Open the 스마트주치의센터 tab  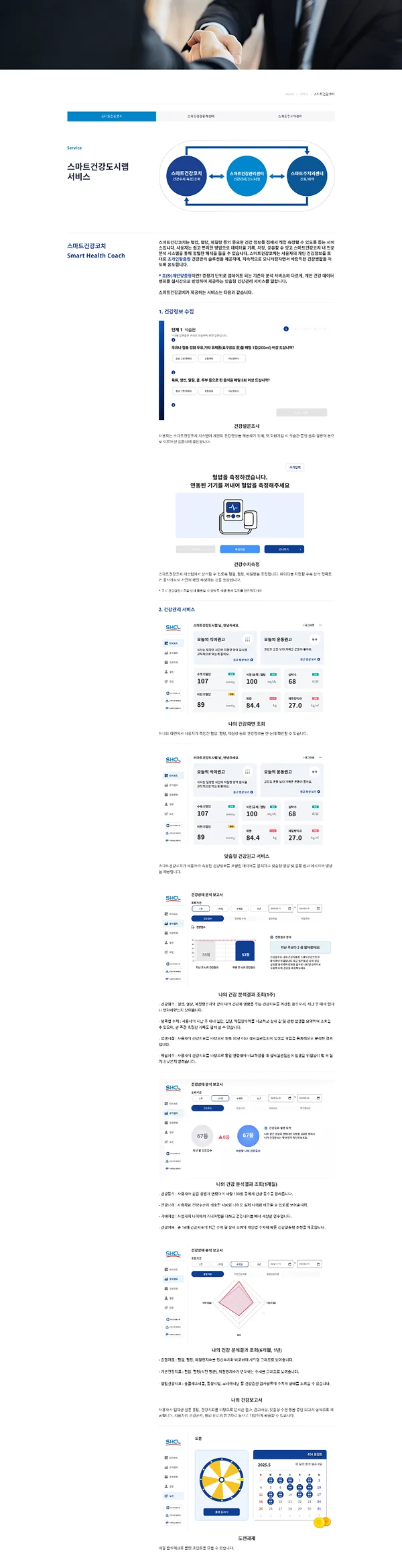(x=290, y=116)
